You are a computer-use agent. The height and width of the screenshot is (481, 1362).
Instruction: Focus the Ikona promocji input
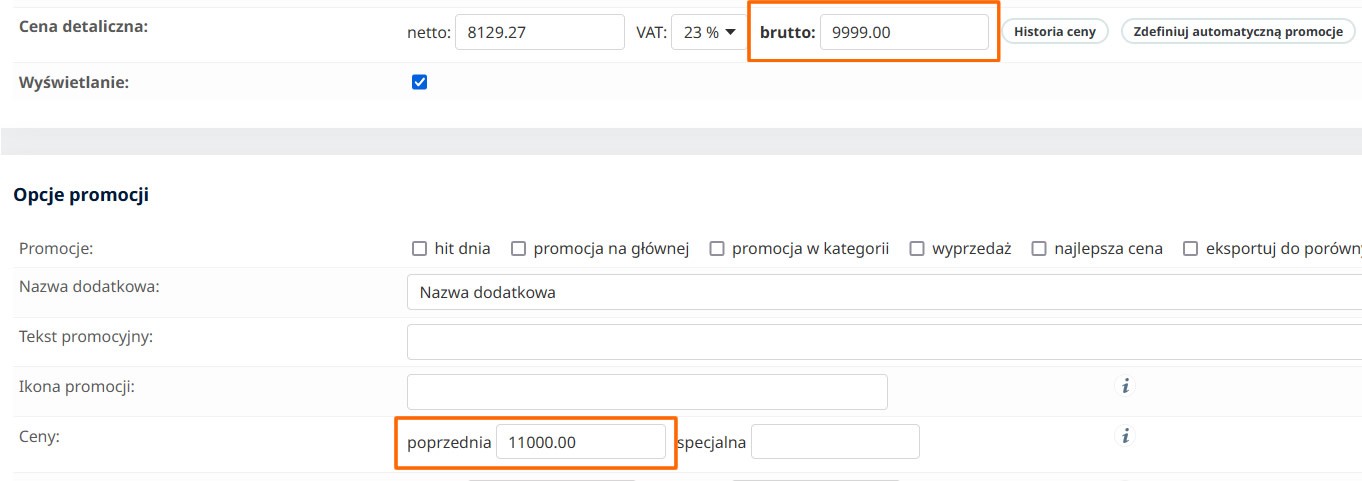(647, 392)
